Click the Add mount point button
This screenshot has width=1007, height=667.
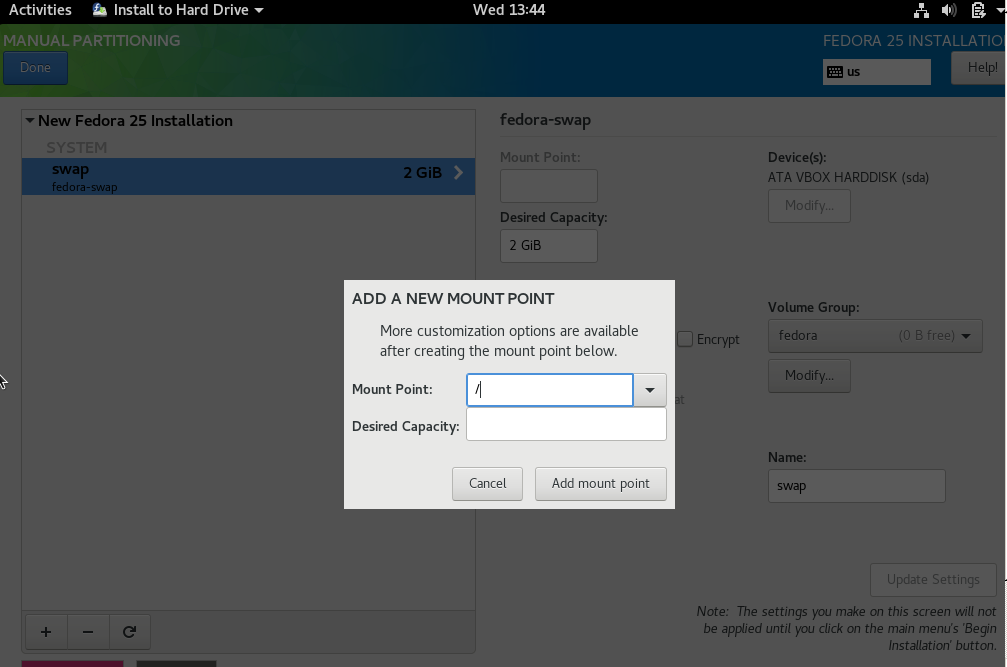coord(600,483)
